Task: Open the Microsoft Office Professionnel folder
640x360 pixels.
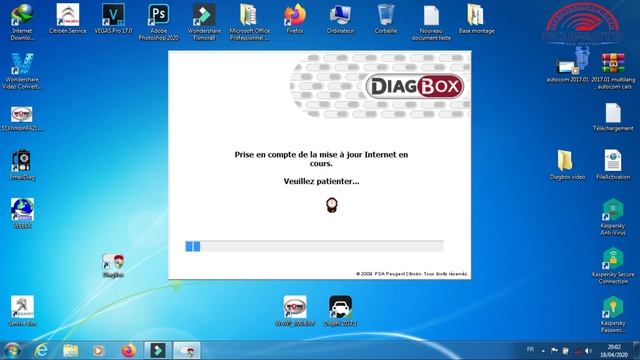Action: [249, 22]
